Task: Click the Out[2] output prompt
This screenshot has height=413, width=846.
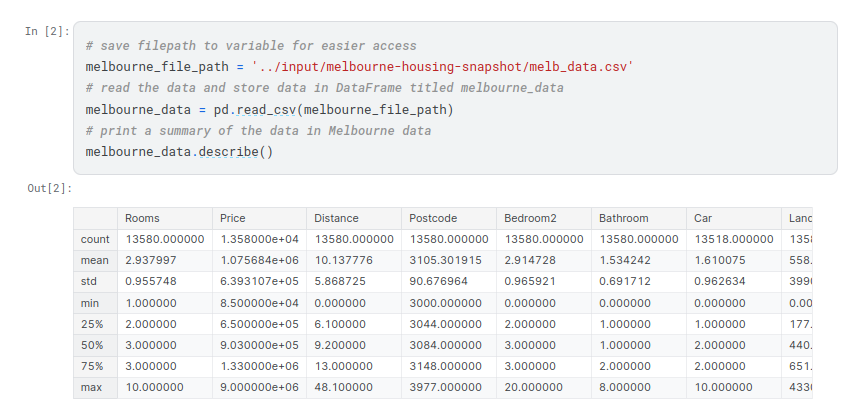Action: click(x=49, y=188)
